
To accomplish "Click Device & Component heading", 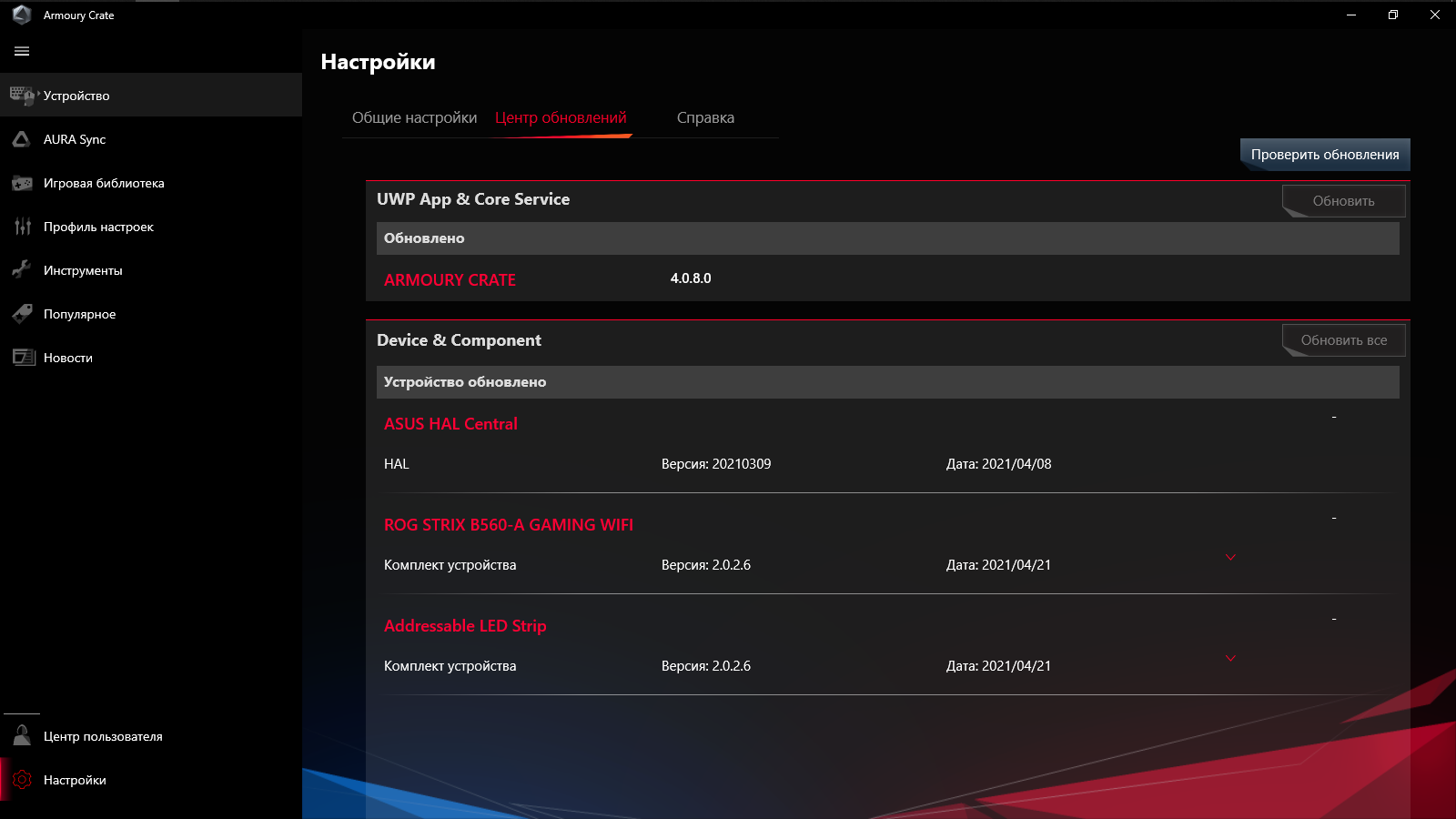I will coord(459,340).
